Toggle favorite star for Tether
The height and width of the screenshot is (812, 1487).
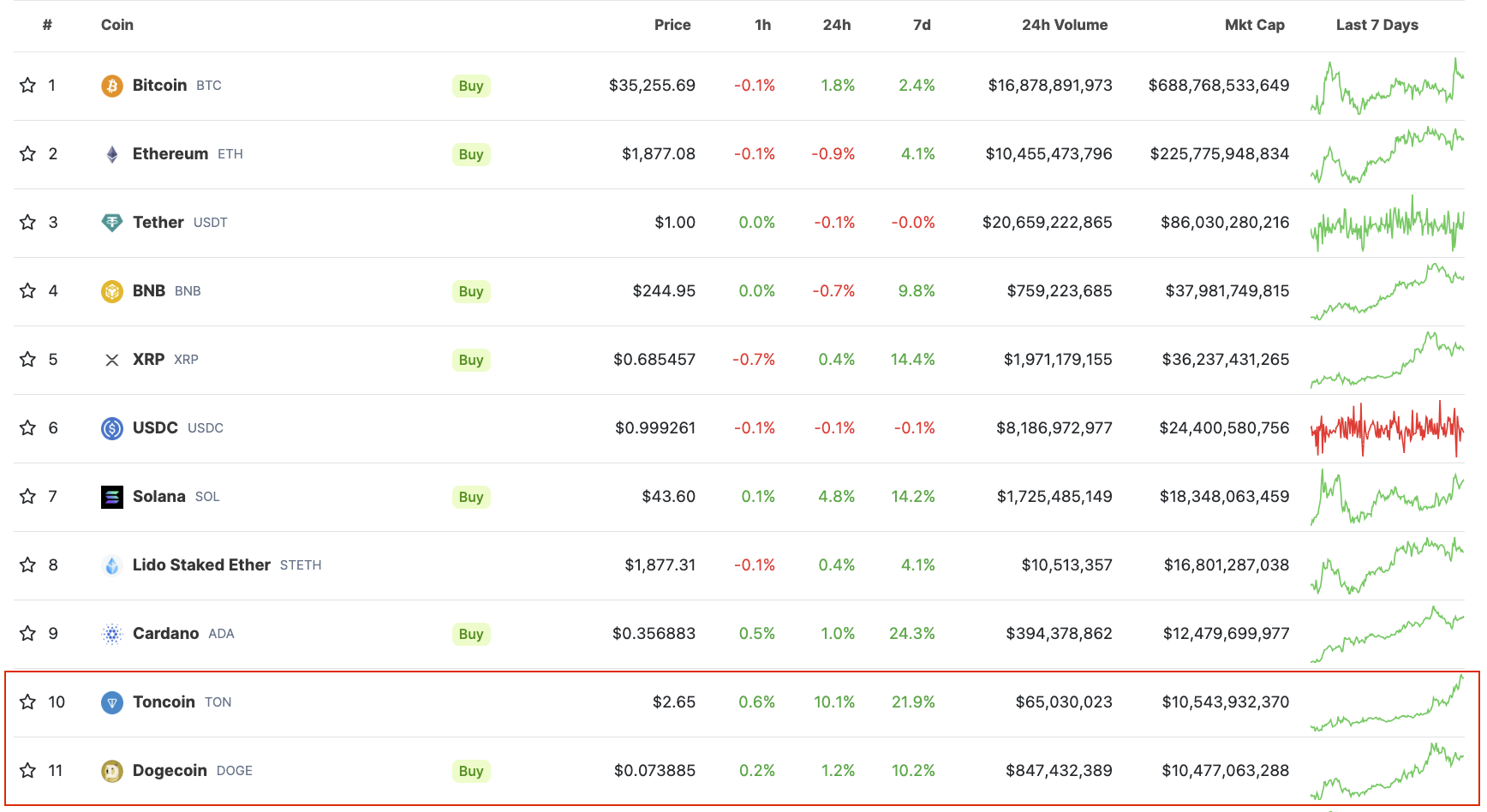[x=27, y=222]
